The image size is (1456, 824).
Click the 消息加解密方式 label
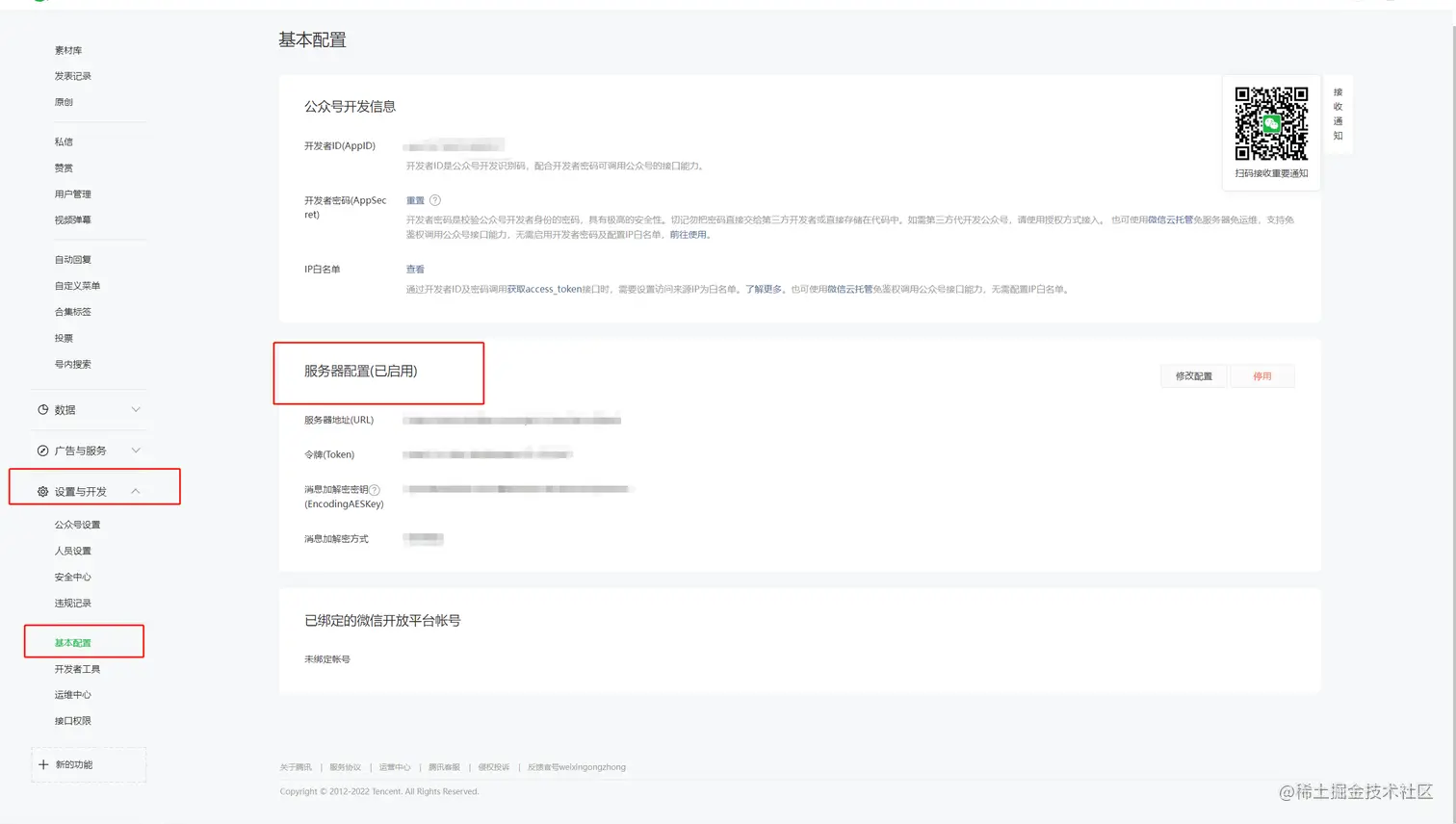[336, 539]
